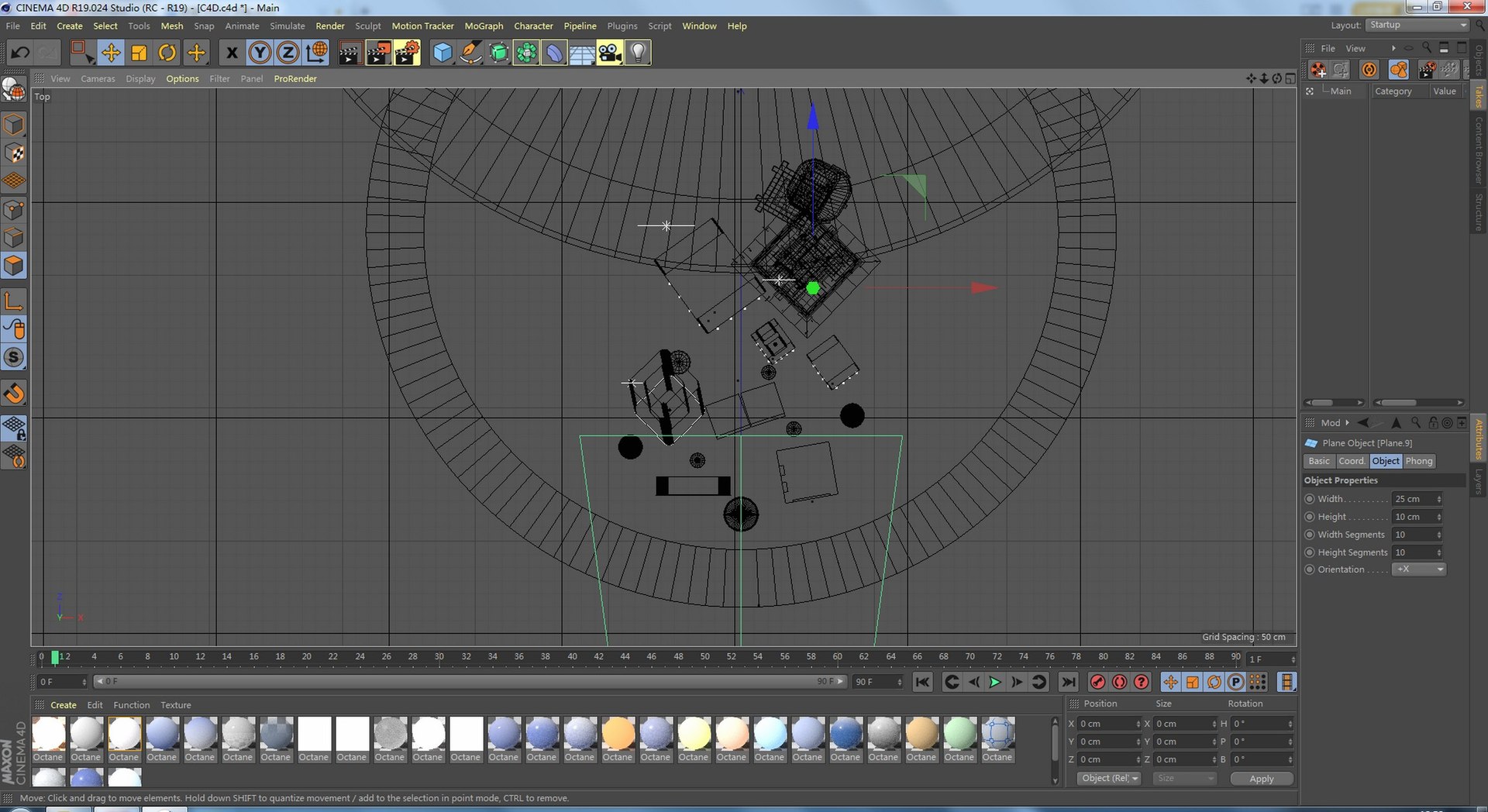This screenshot has height=812, width=1488.
Task: Add a Camera object
Action: [x=610, y=53]
